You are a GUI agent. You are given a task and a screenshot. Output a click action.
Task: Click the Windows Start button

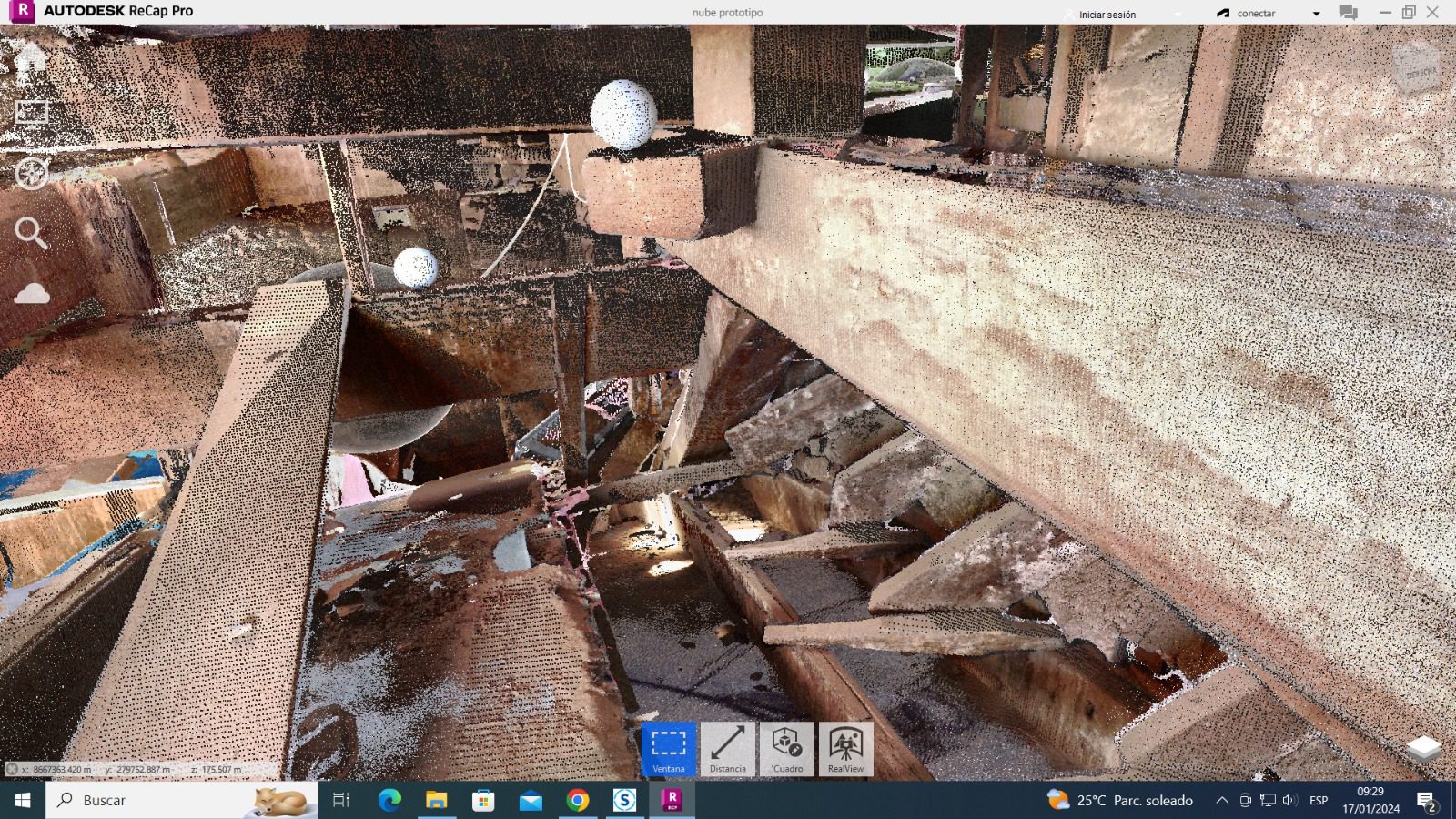point(23,801)
